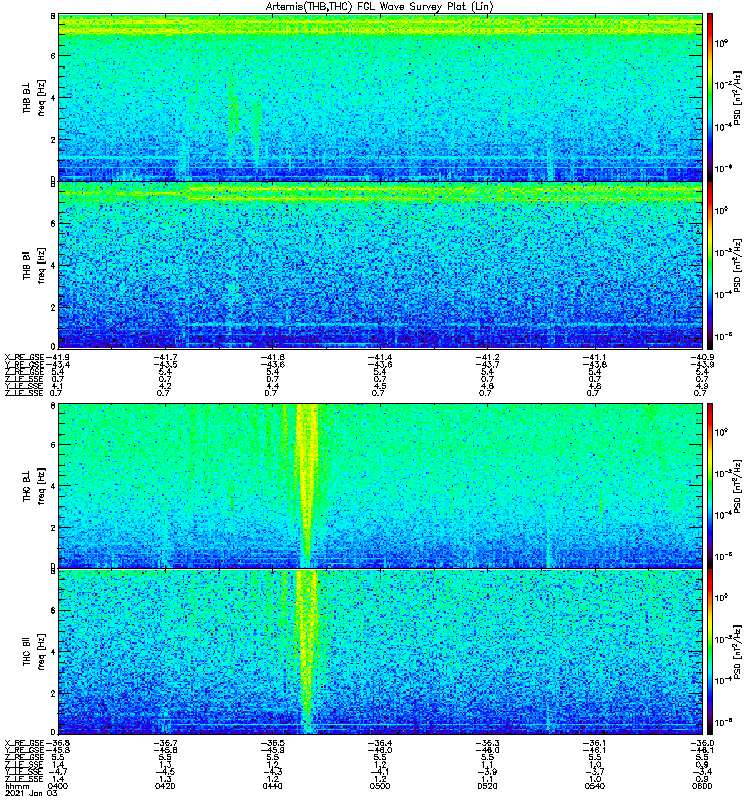
Task: Click the PSD [nT²/Hz] label of bottom panel
Action: (x=738, y=652)
